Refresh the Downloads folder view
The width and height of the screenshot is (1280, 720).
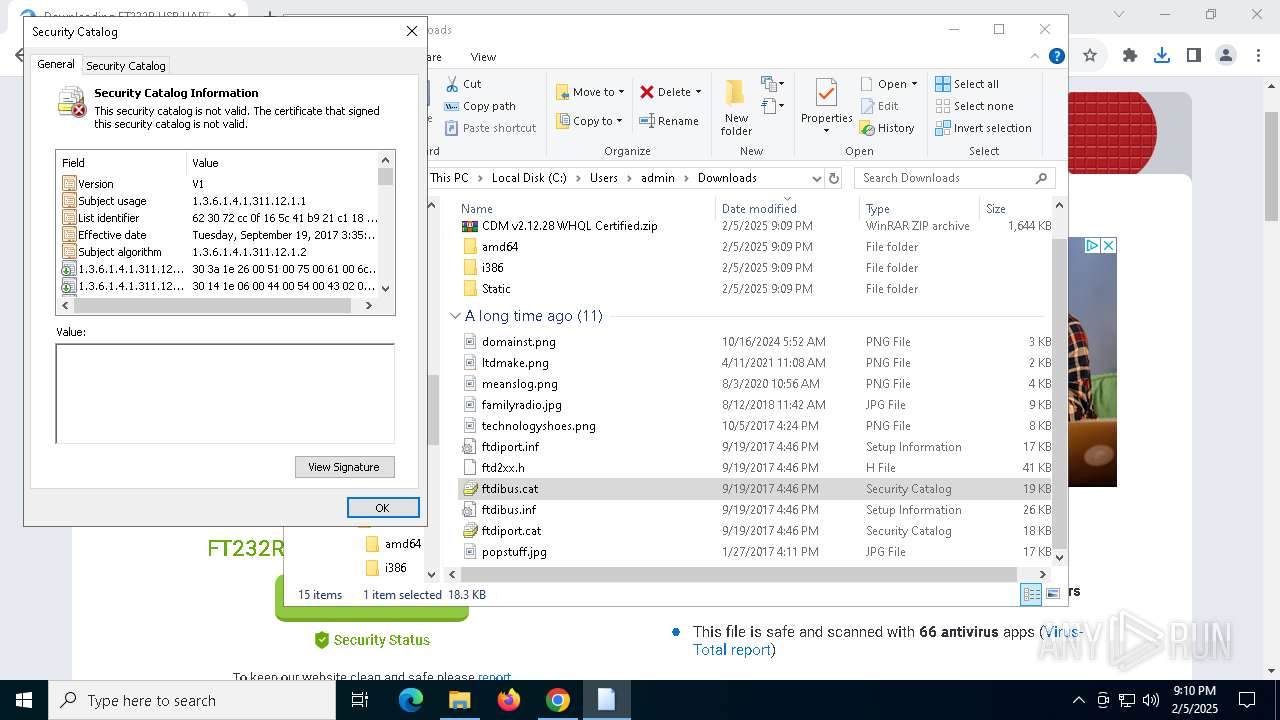point(835,178)
